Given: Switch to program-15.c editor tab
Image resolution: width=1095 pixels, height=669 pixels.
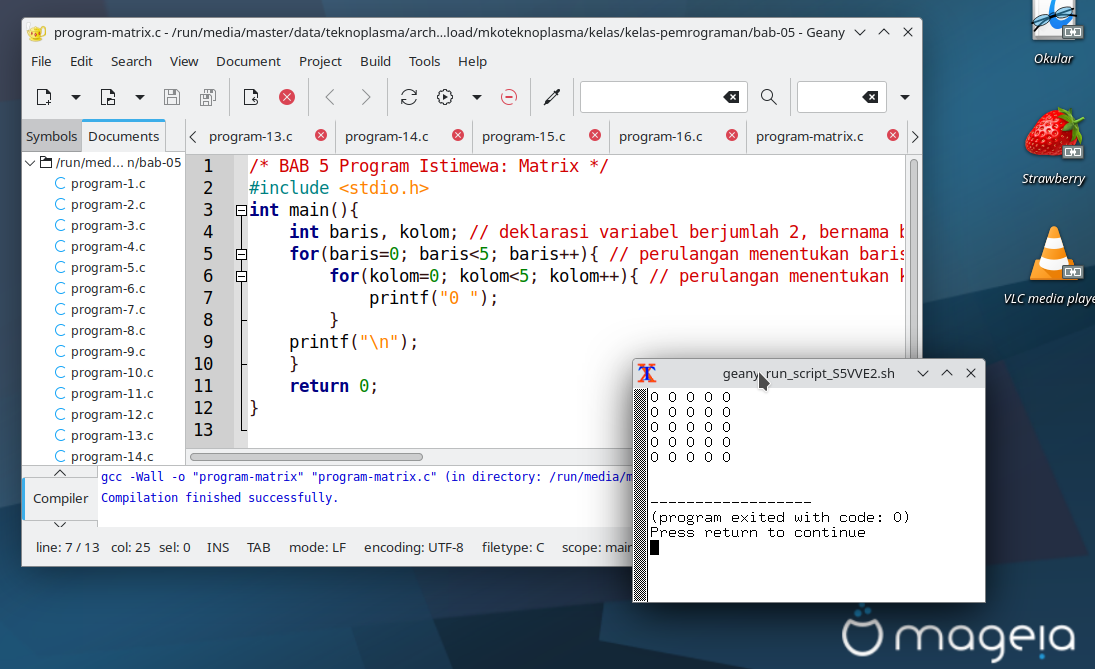Looking at the screenshot, I should tap(524, 136).
